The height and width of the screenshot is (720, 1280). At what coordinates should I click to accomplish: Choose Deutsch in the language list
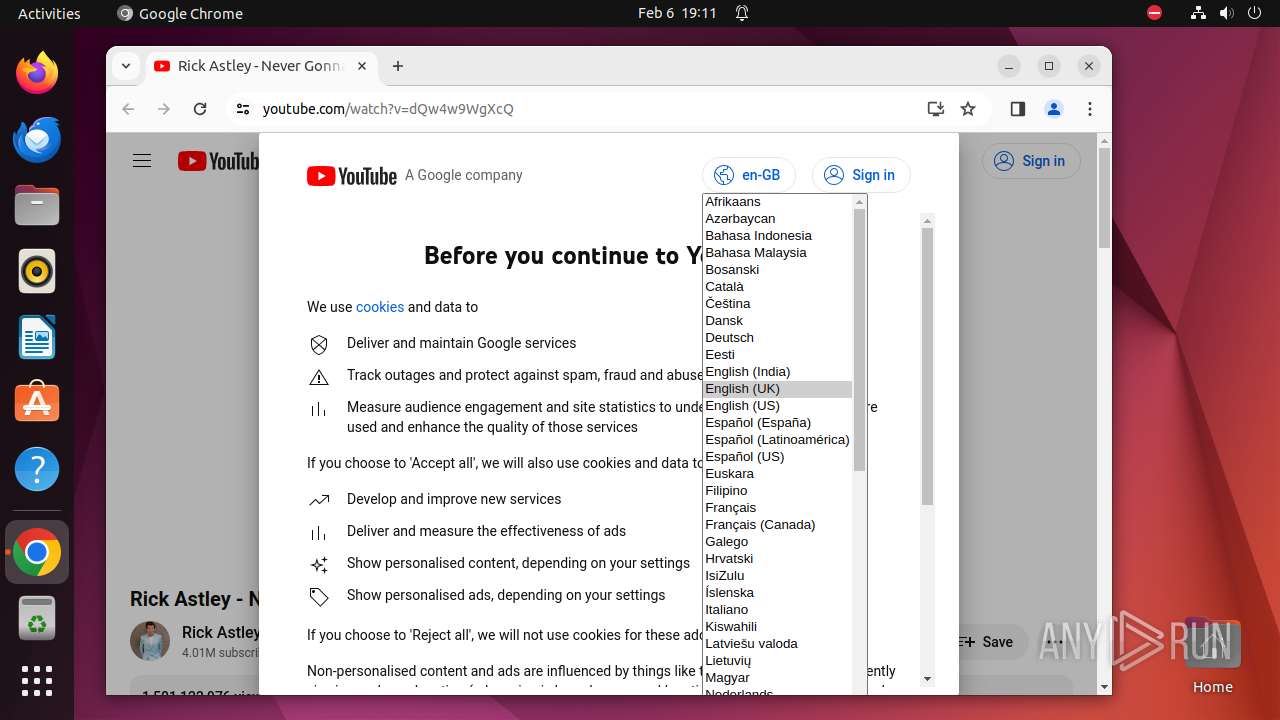778,338
